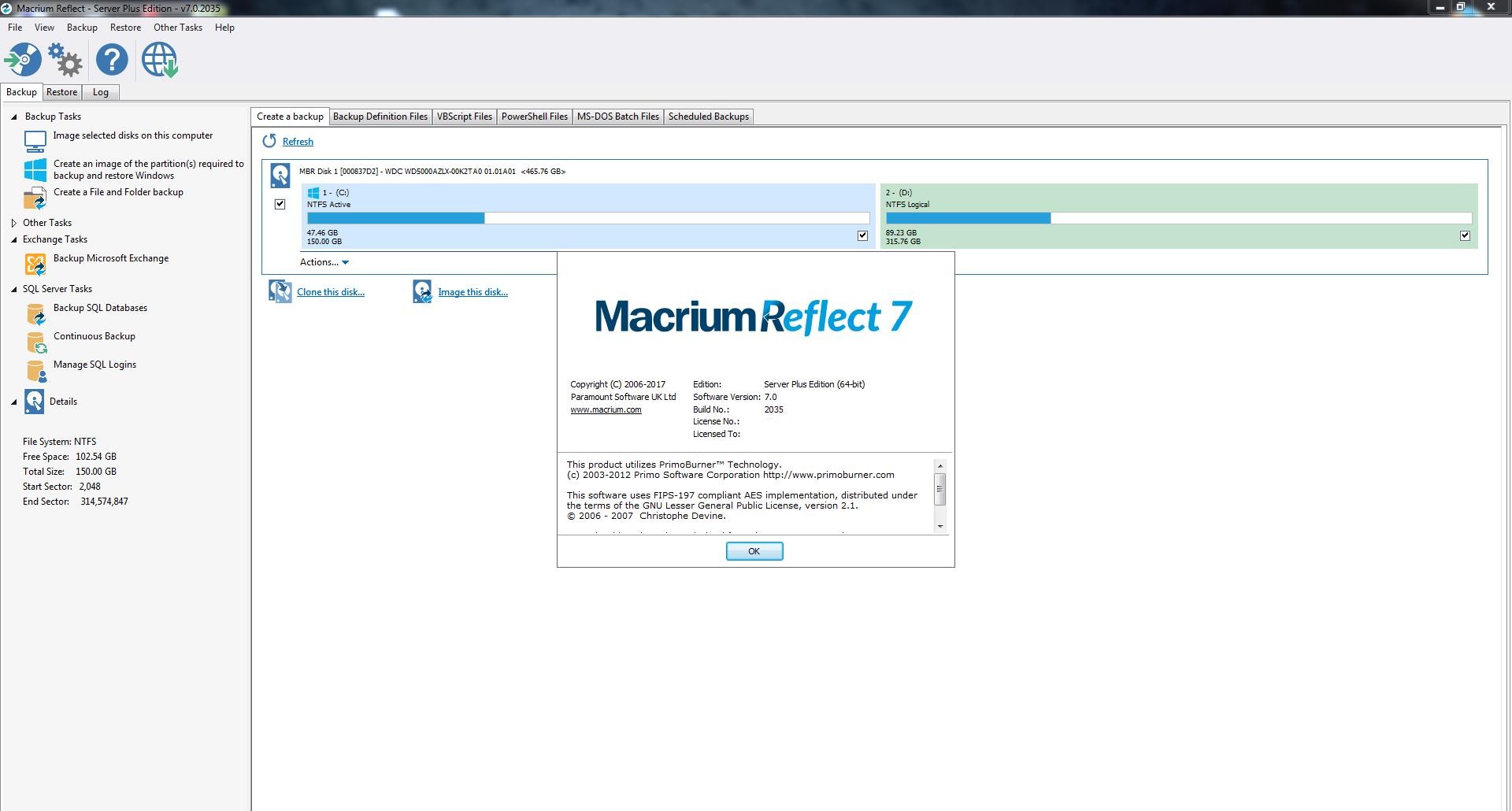
Task: Click Backup SQL Databases task
Action: point(100,308)
